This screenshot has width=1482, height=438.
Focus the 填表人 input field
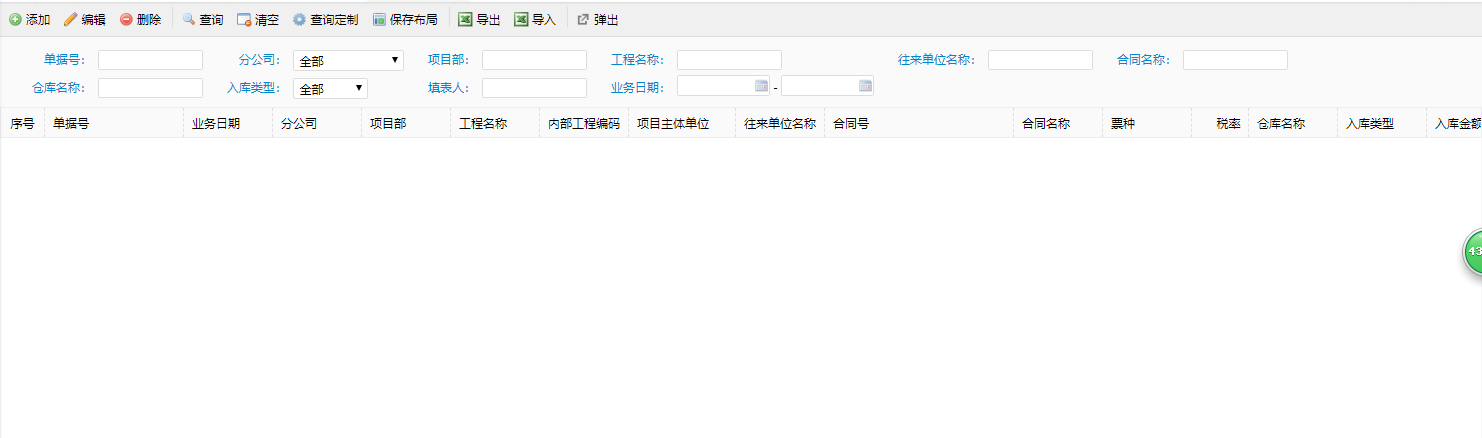point(534,88)
